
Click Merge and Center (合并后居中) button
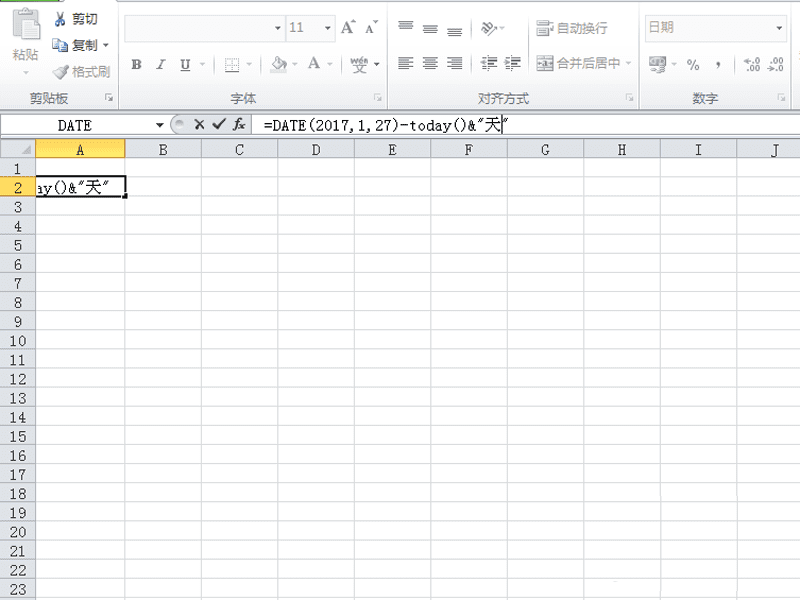(578, 63)
